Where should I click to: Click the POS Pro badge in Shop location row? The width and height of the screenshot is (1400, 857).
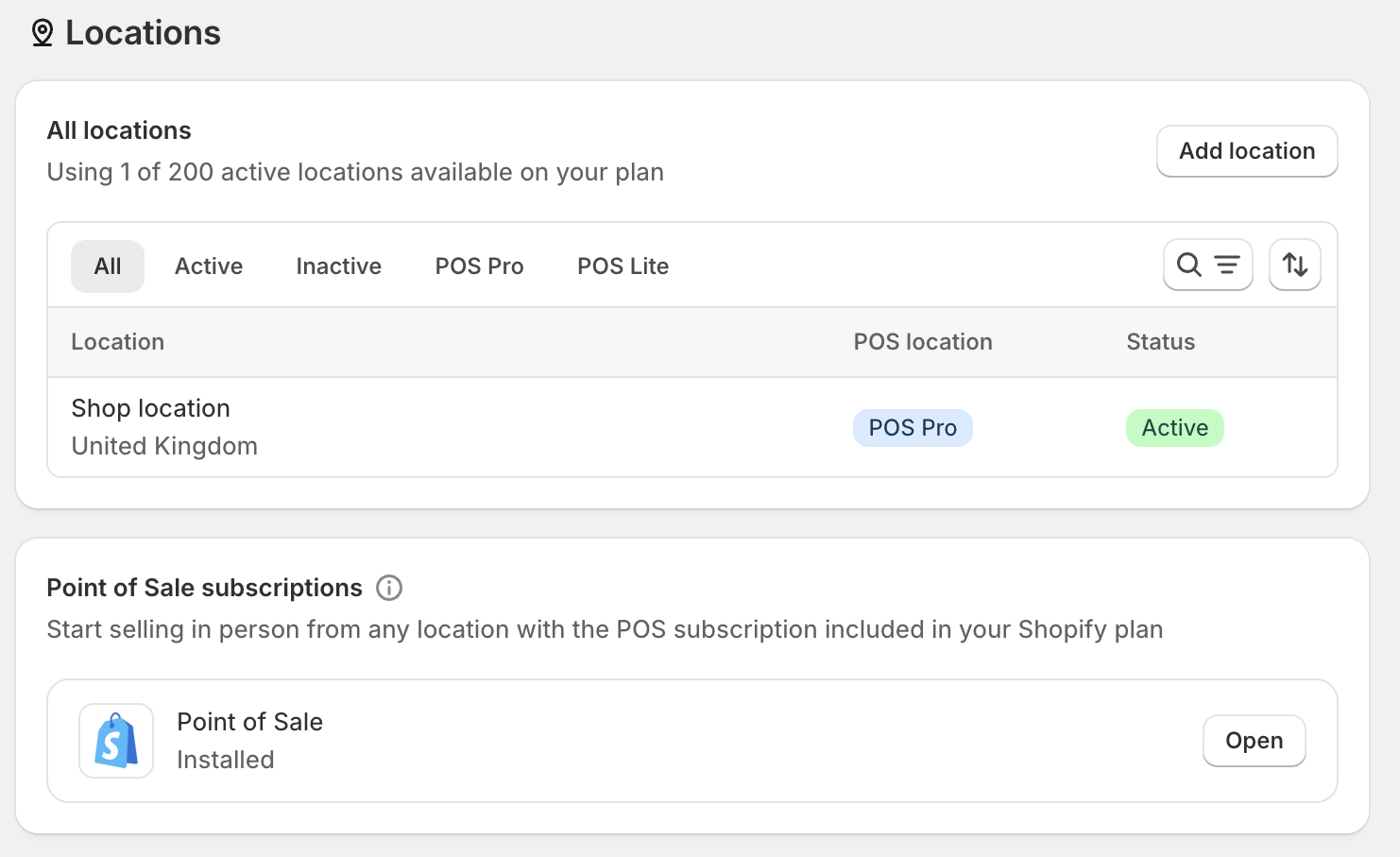click(x=913, y=428)
